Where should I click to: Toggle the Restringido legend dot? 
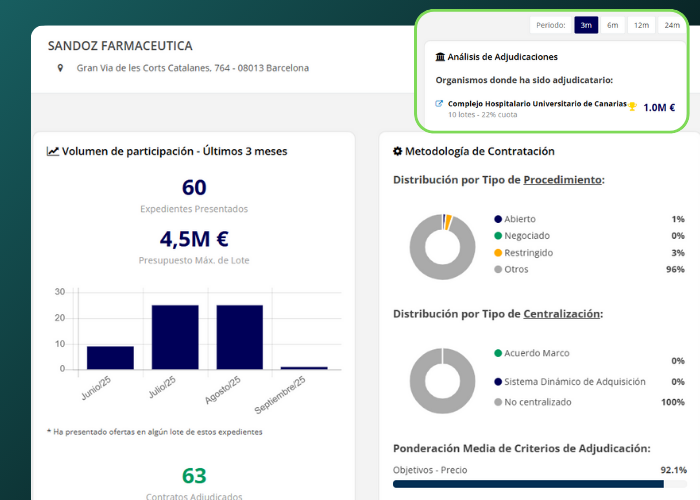coord(498,253)
